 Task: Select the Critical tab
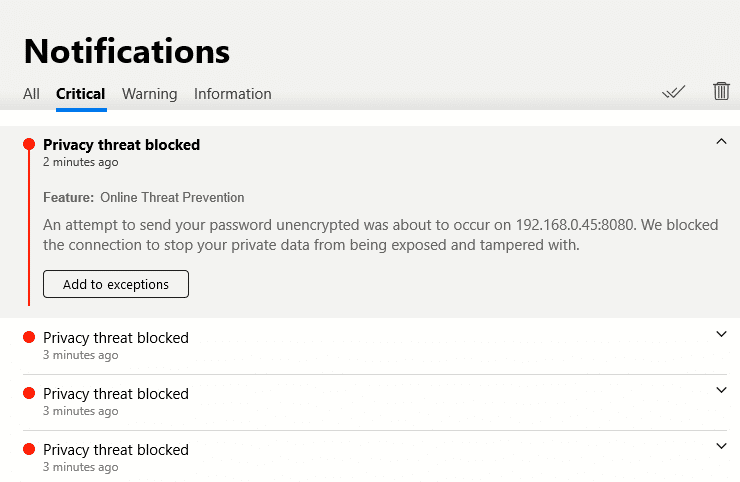coord(81,94)
